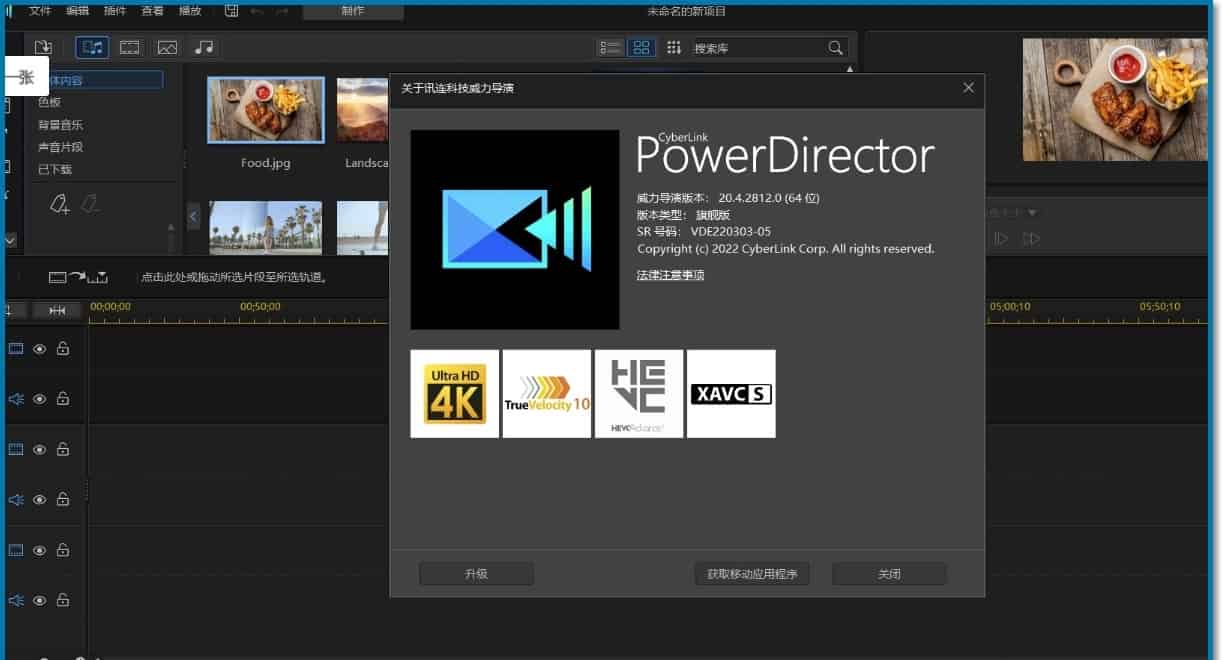Screen dimensions: 1222x660
Task: Switch the library to list view
Action: click(x=610, y=48)
